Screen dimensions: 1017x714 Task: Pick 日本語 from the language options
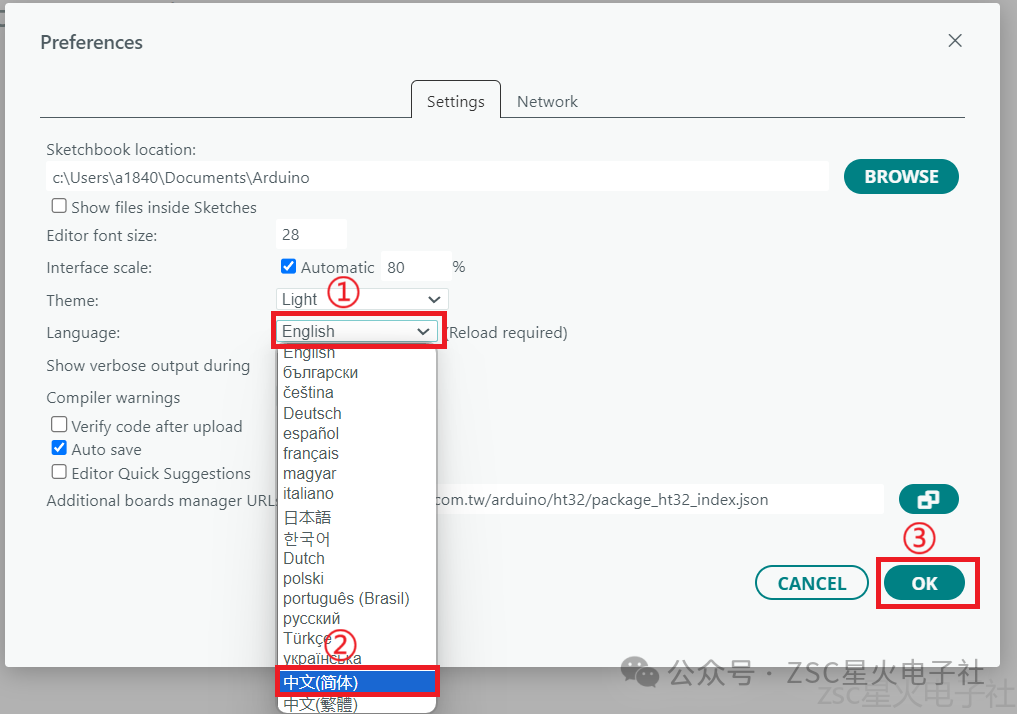(357, 518)
